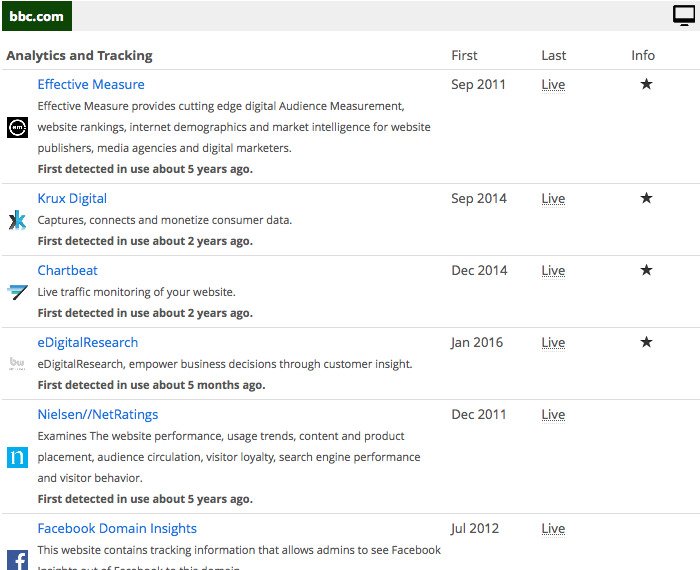This screenshot has height=570, width=700.
Task: Click Live status for eDigitalResearch
Action: 553,342
